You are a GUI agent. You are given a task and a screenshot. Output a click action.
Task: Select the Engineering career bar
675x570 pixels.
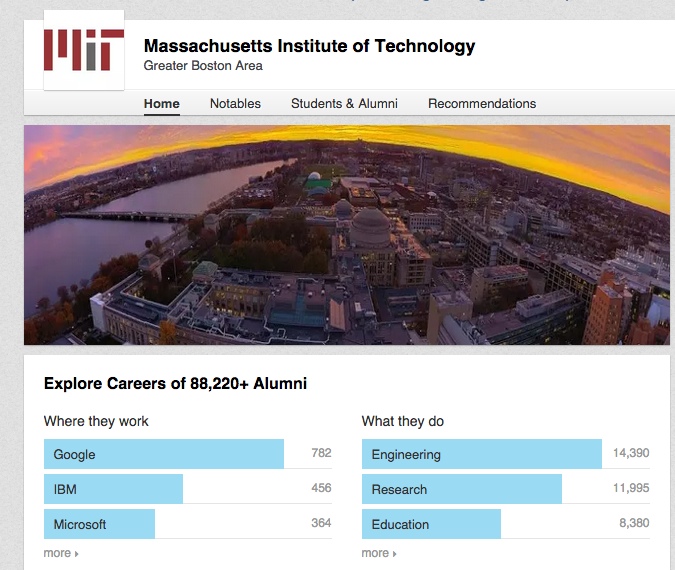[x=482, y=454]
